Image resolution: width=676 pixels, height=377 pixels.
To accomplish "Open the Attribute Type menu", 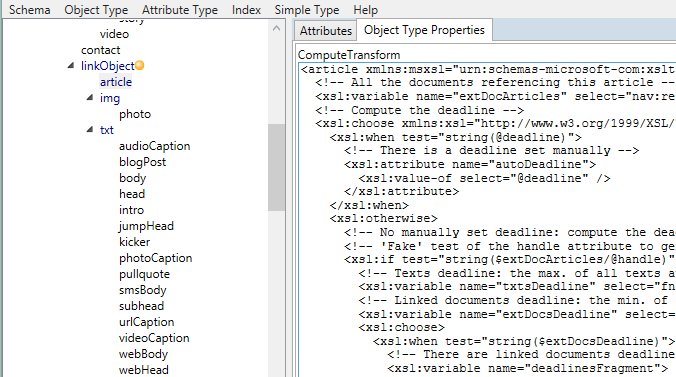I will coord(180,9).
